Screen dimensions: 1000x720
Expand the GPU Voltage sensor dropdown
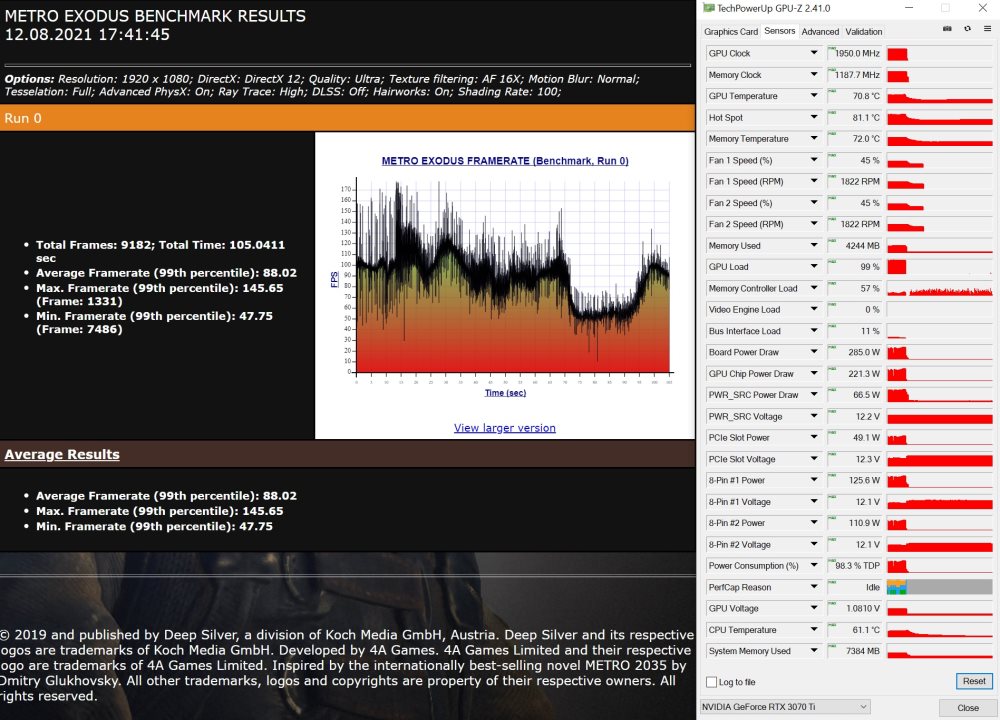pos(814,608)
